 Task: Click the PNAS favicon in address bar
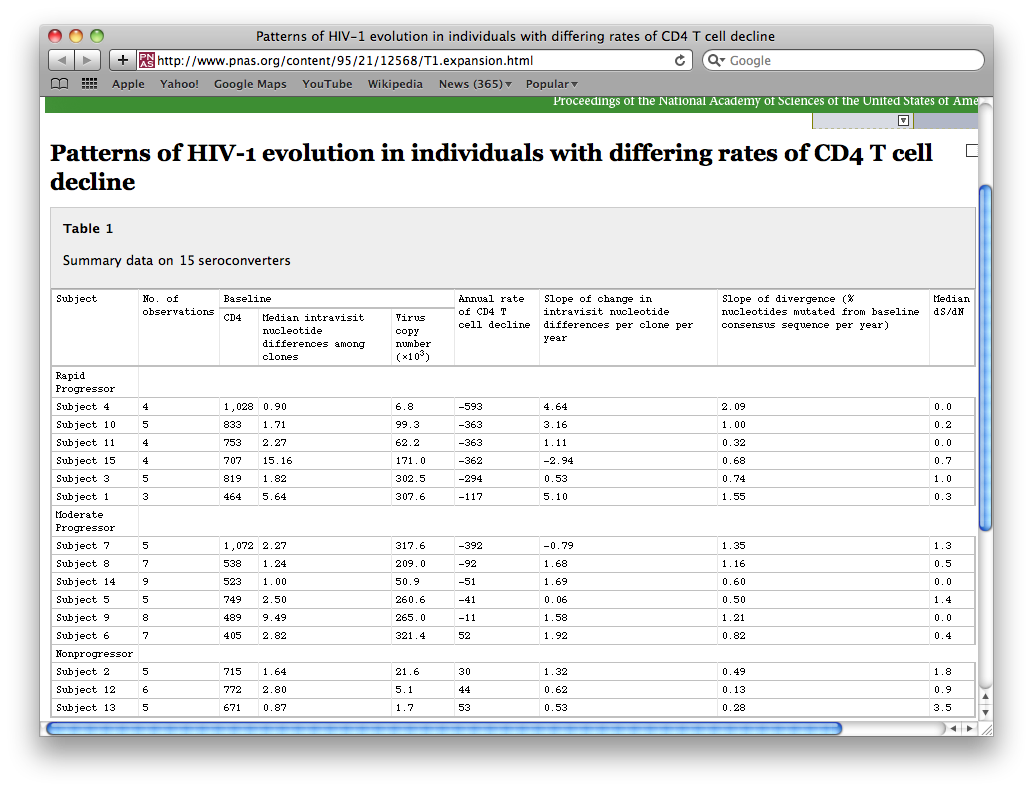[x=147, y=60]
